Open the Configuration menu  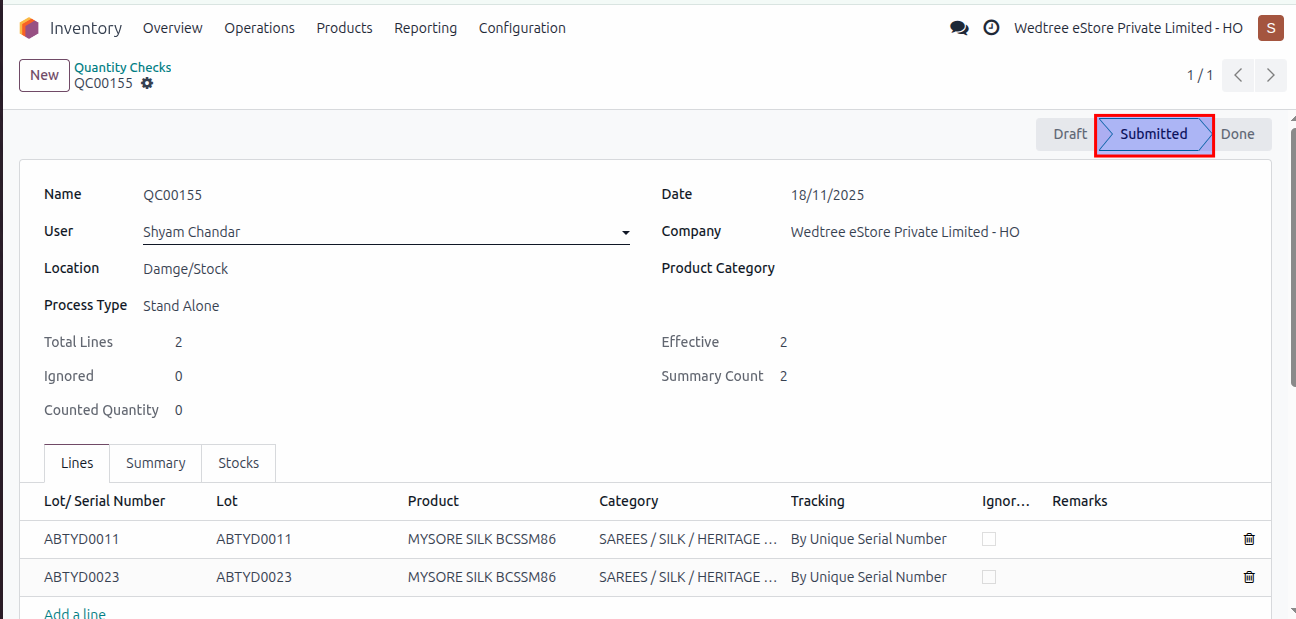tap(522, 28)
